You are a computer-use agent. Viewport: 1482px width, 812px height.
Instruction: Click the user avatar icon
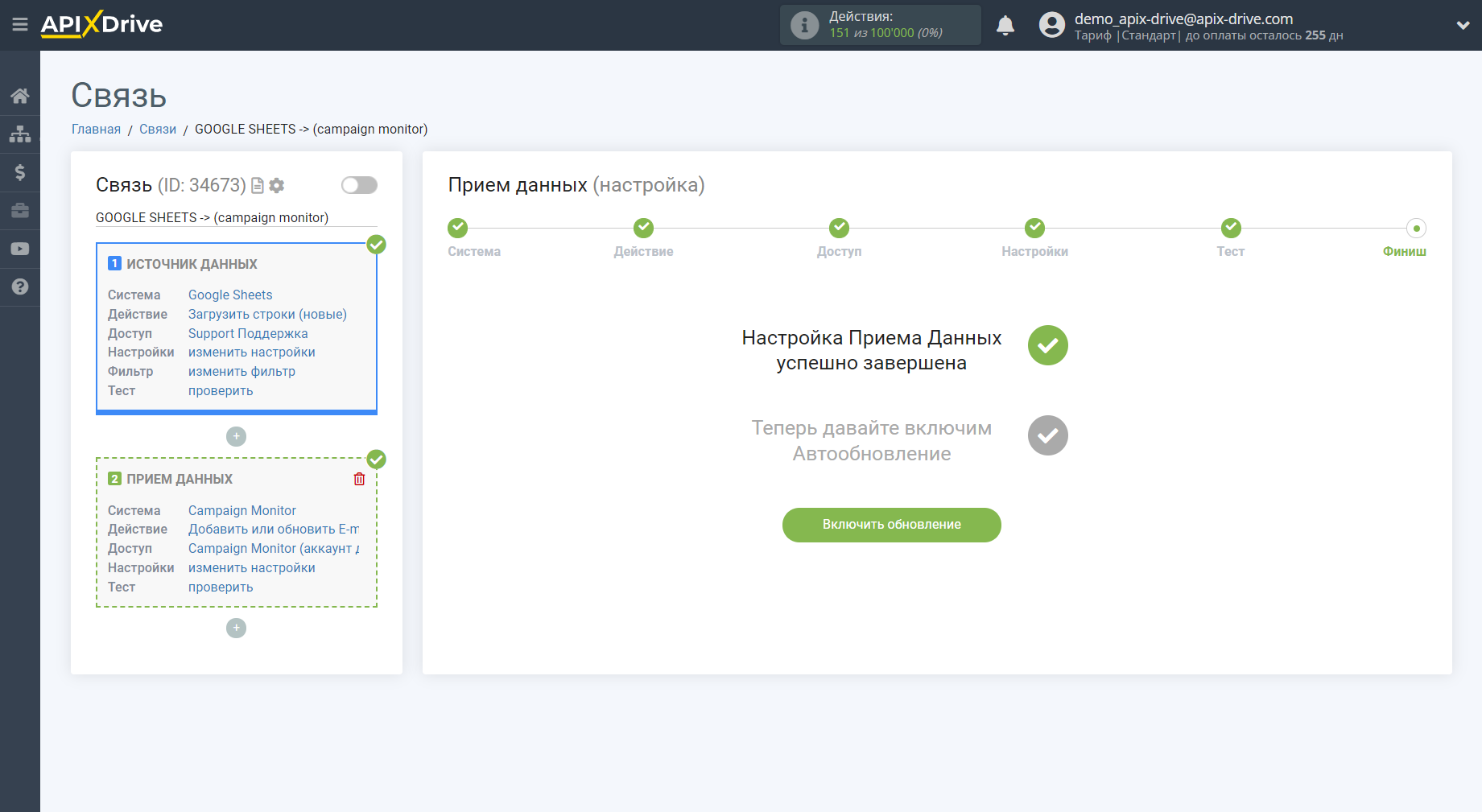tap(1052, 25)
